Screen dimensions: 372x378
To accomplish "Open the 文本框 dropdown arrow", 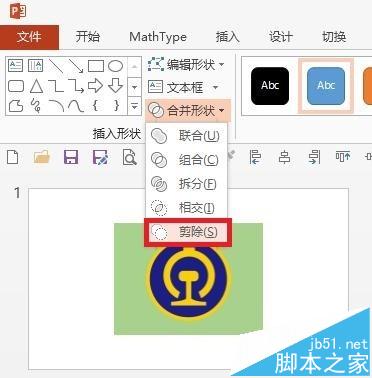I will [216, 88].
